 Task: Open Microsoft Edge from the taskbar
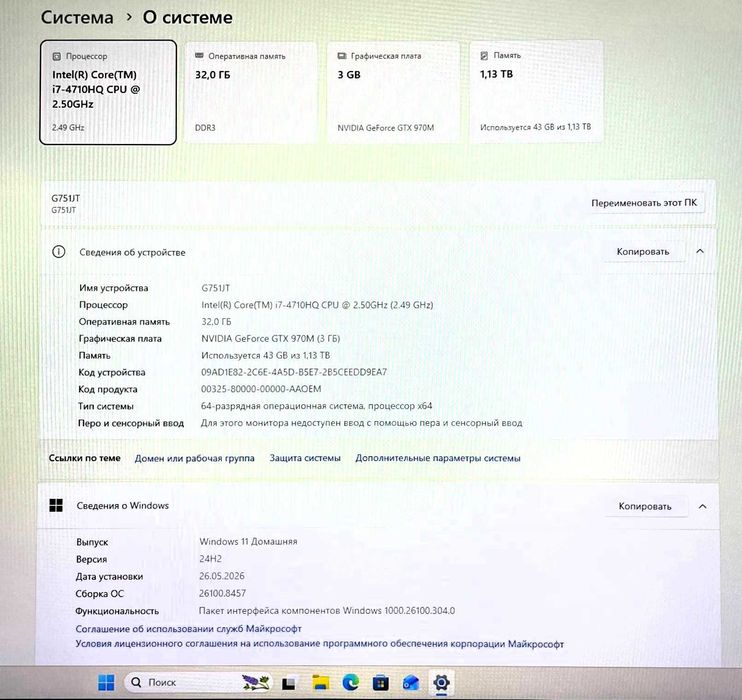click(351, 682)
